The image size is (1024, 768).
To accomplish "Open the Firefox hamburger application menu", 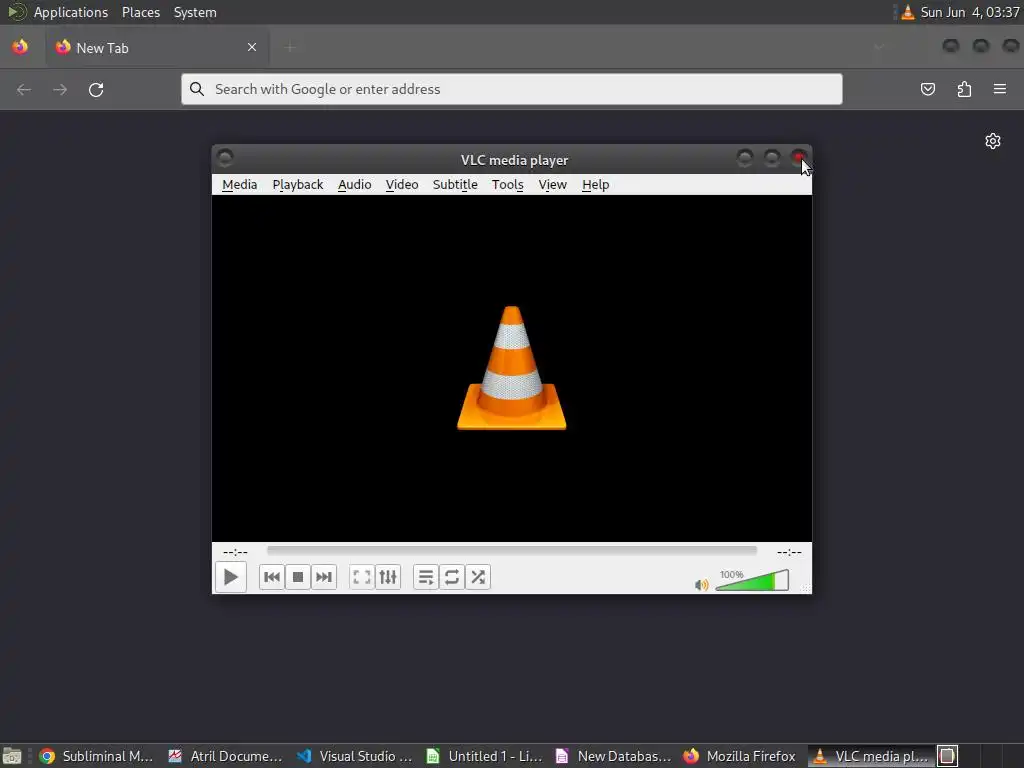I will click(1000, 89).
